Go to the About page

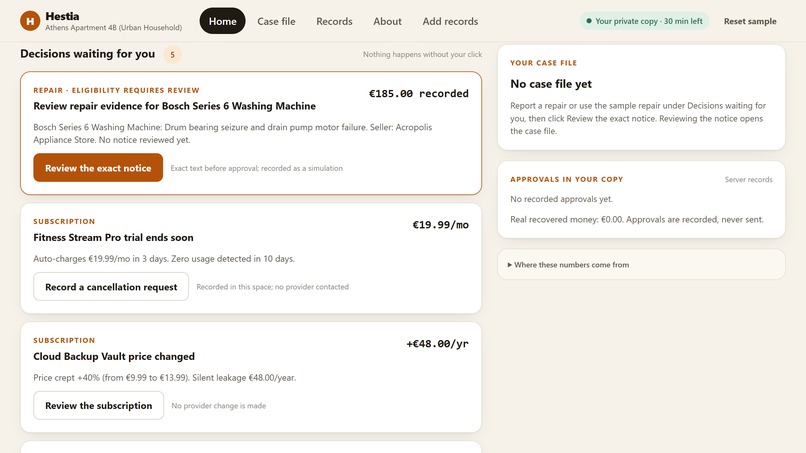coord(387,21)
